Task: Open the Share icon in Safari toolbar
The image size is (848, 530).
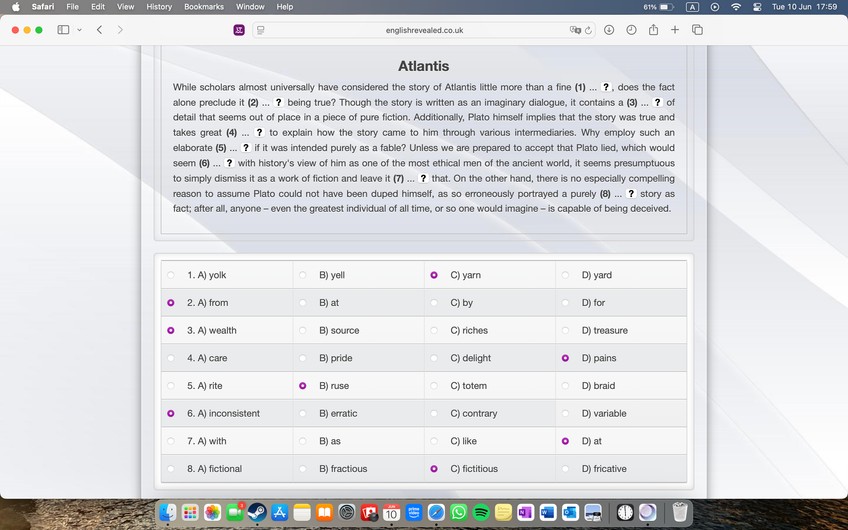Action: click(653, 30)
